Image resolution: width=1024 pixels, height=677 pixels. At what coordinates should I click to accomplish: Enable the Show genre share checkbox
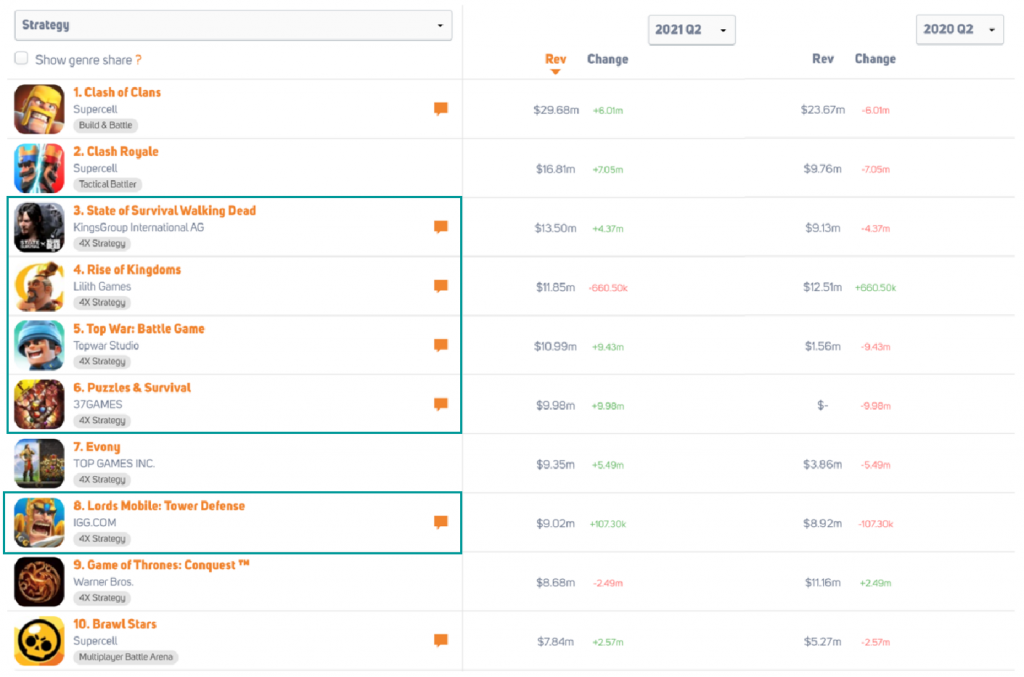coord(22,59)
